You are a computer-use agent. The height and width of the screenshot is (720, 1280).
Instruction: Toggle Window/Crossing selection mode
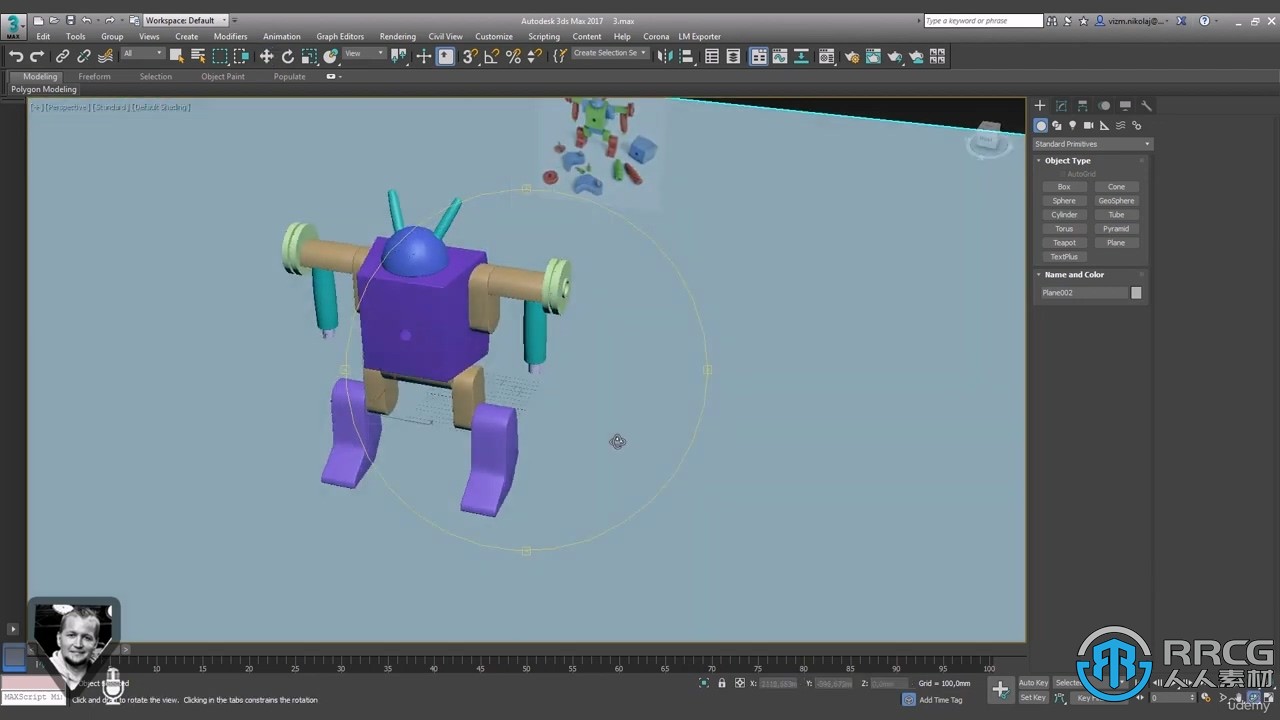tap(241, 57)
